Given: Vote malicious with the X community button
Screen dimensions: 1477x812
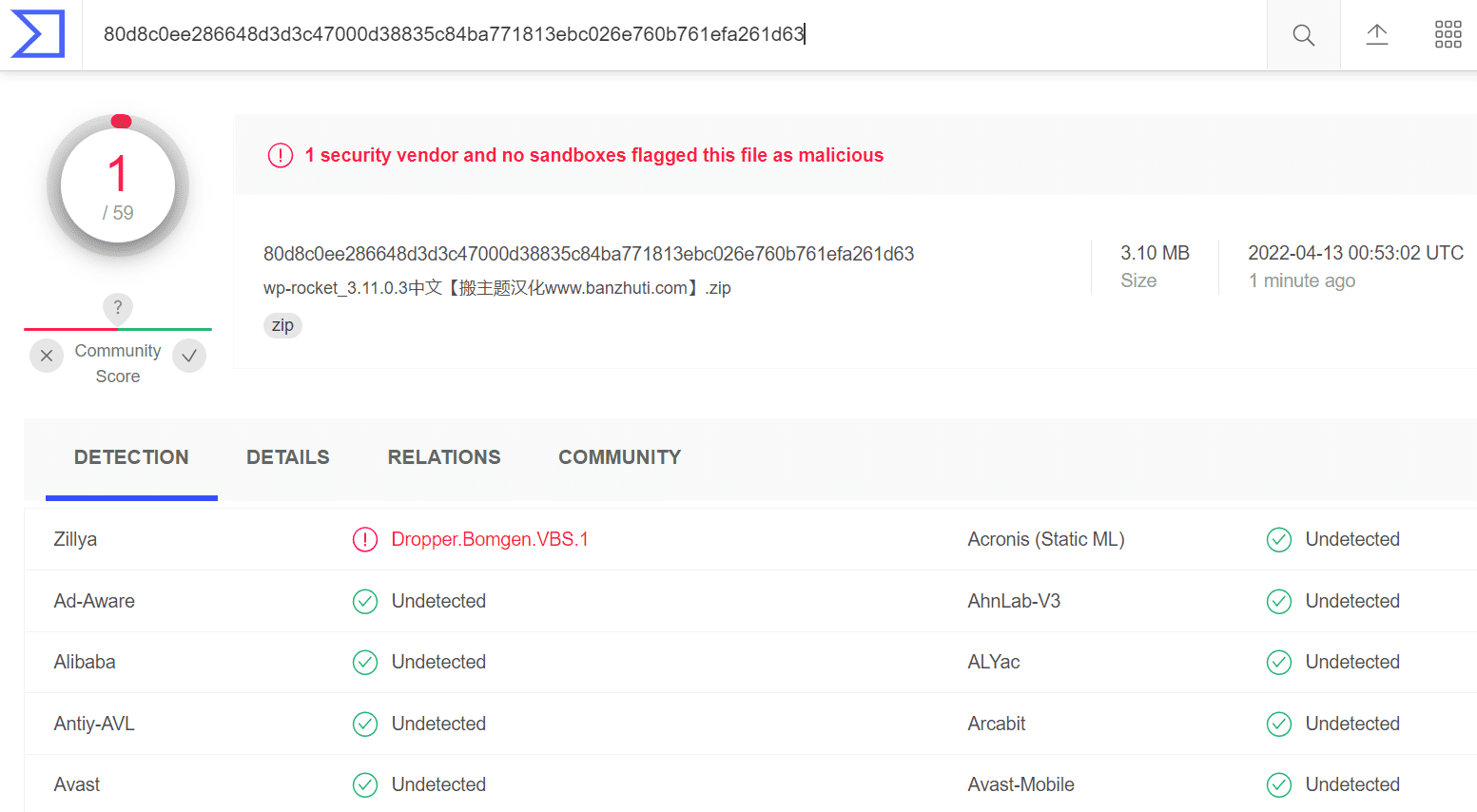Looking at the screenshot, I should 47,356.
